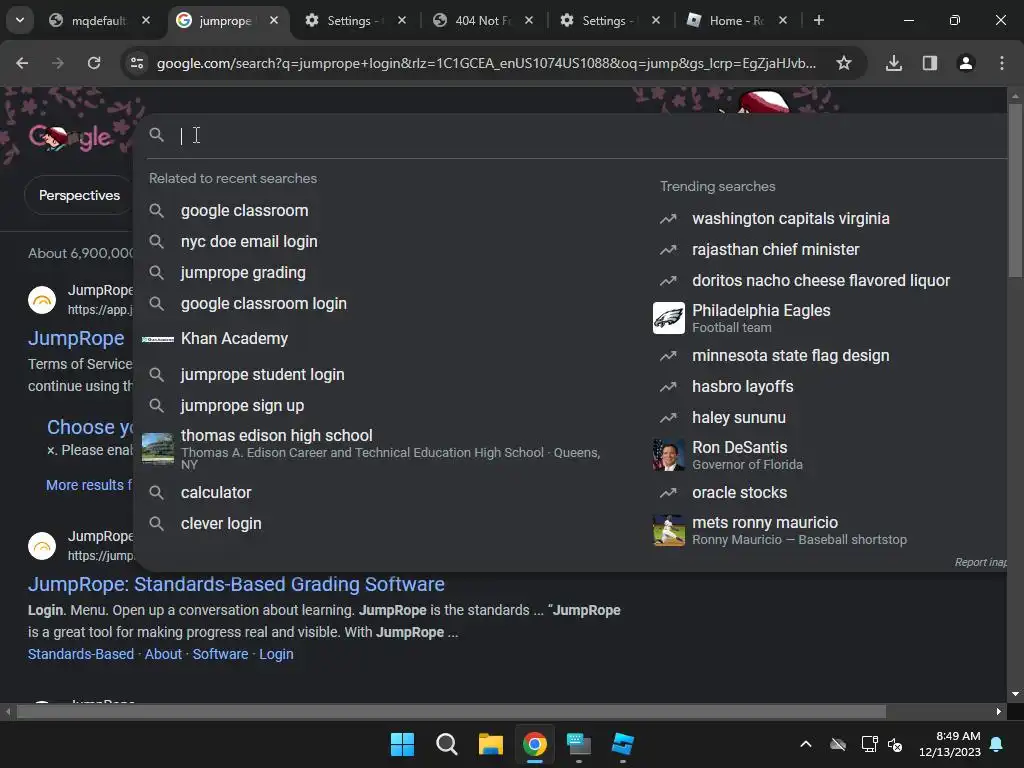Open File Explorer from taskbar
Screen dimensions: 1024x768
click(490, 744)
